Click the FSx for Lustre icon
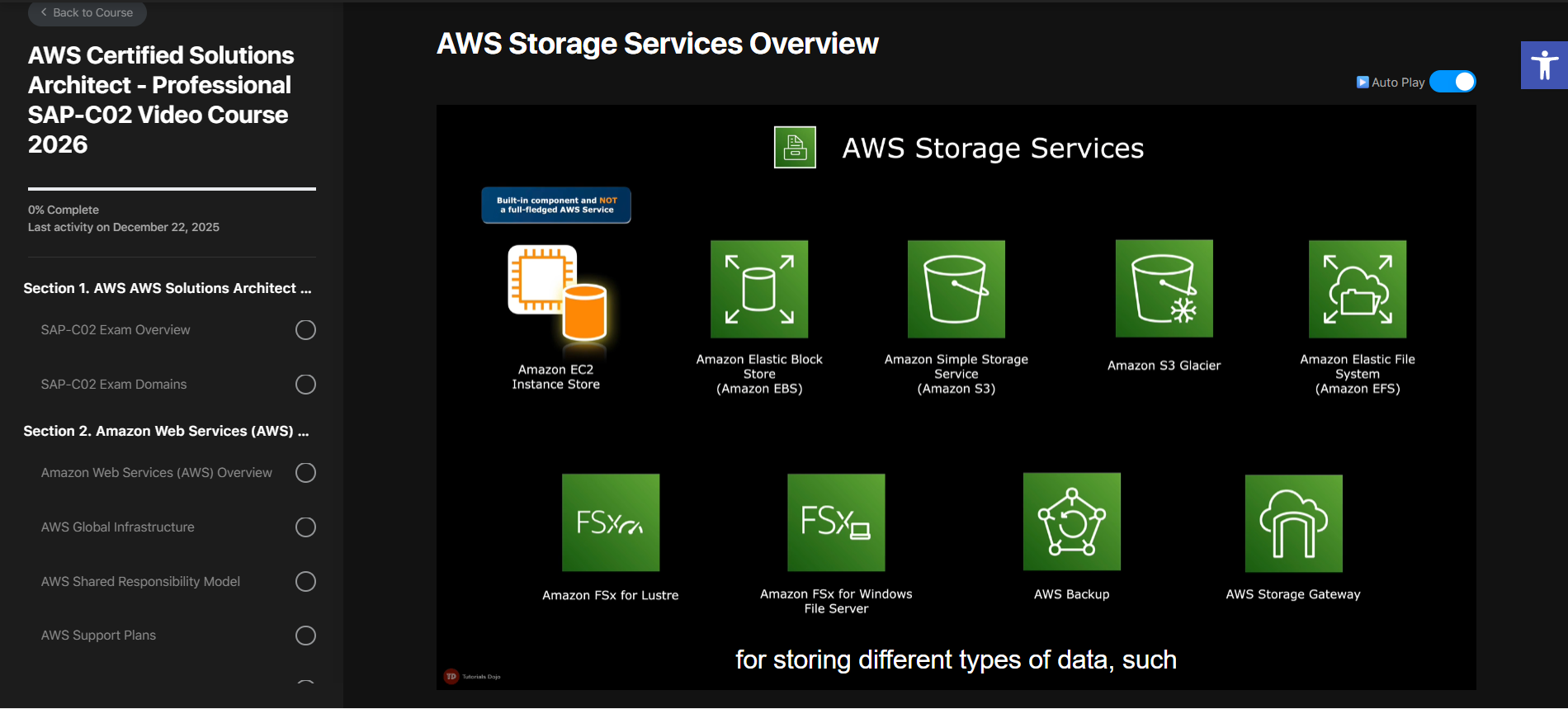This screenshot has height=709, width=1568. click(611, 522)
